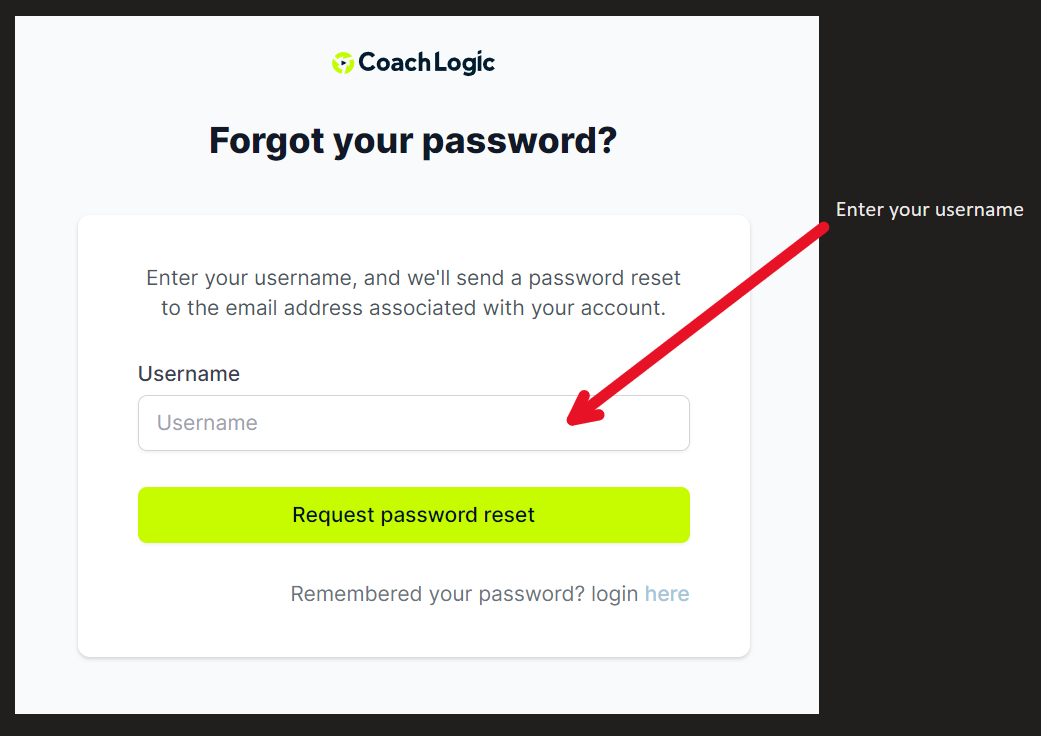This screenshot has height=736, width=1041.
Task: Select the "Enter your username" annotation text
Action: tap(929, 210)
